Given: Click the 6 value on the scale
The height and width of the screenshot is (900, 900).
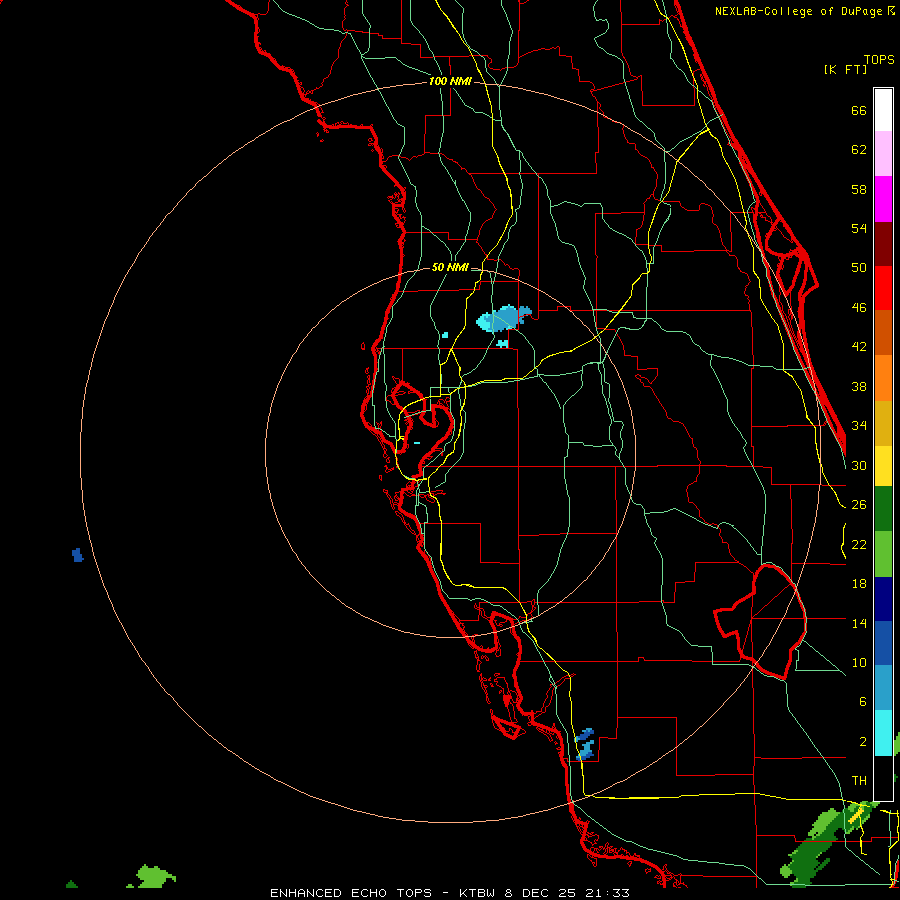Looking at the screenshot, I should [862, 702].
